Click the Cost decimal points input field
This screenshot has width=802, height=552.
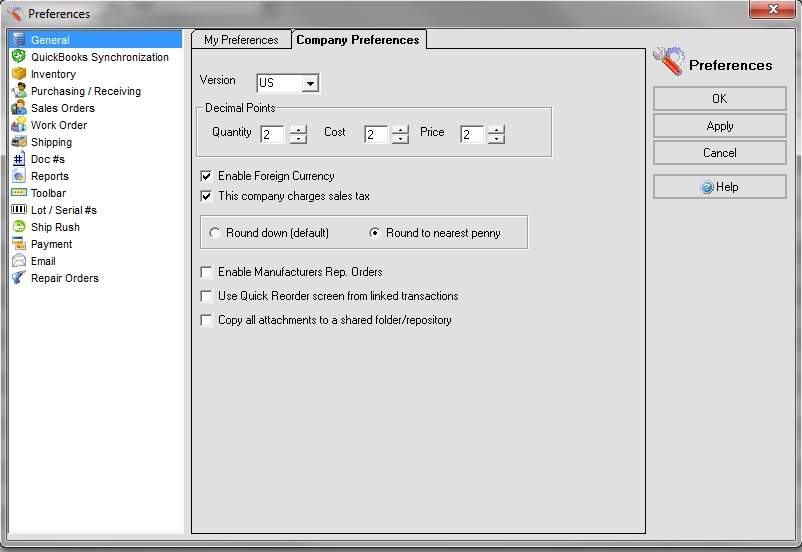click(x=375, y=134)
